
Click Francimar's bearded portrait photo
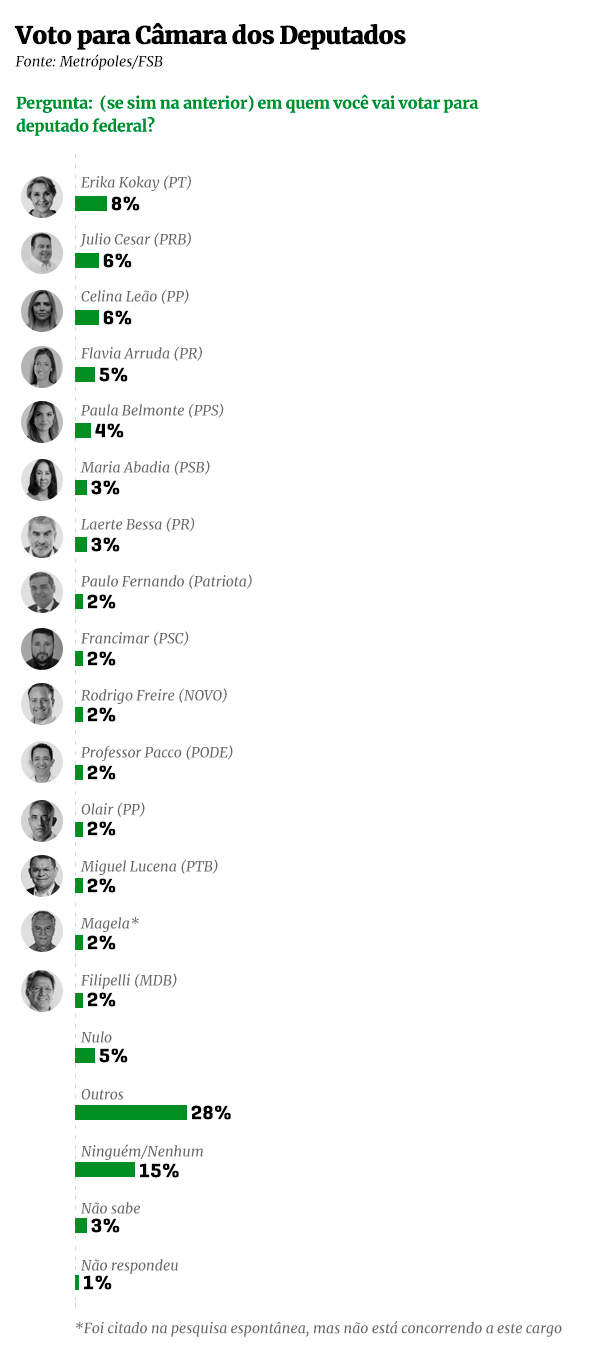point(42,649)
